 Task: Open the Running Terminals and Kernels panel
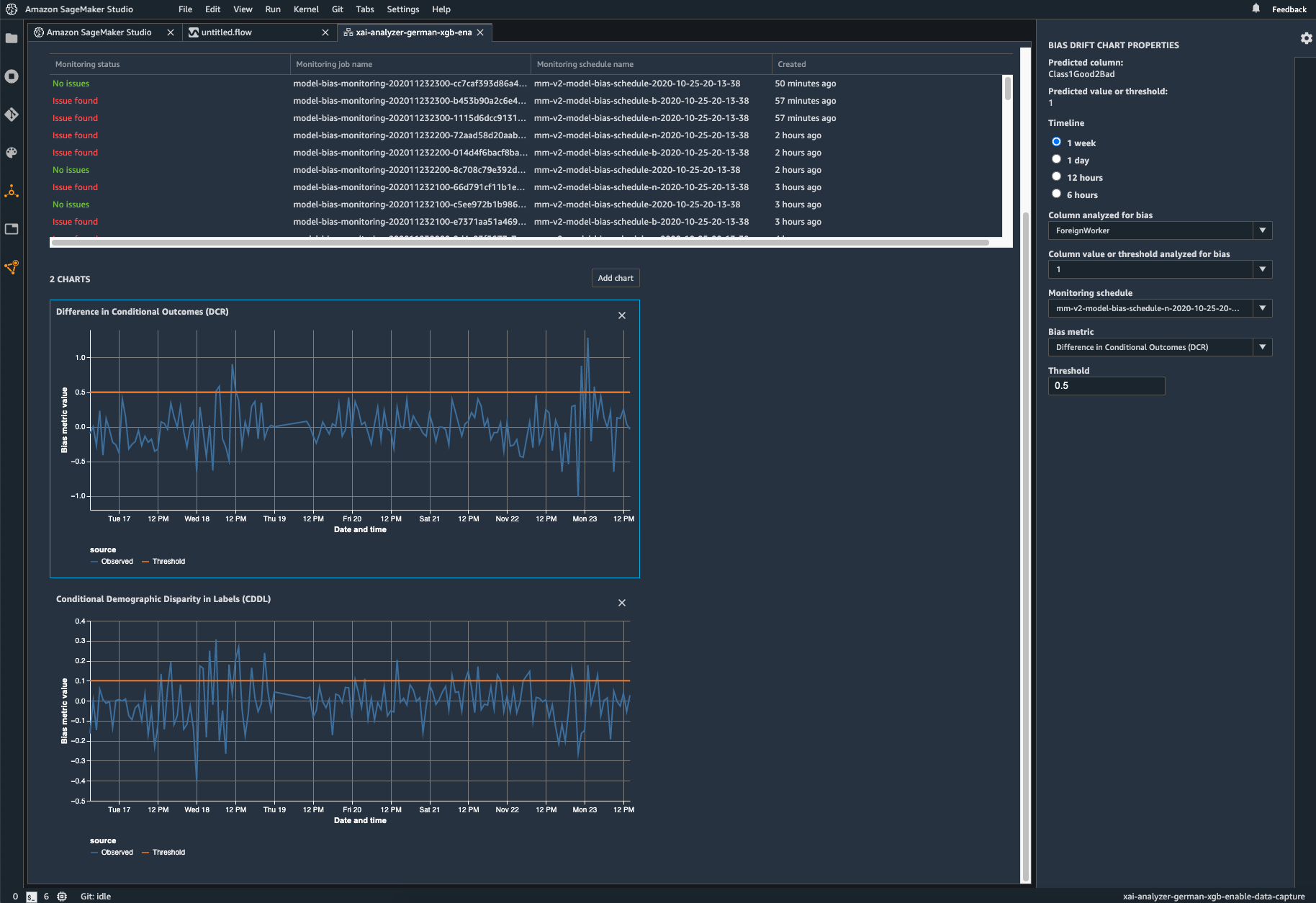(x=12, y=77)
